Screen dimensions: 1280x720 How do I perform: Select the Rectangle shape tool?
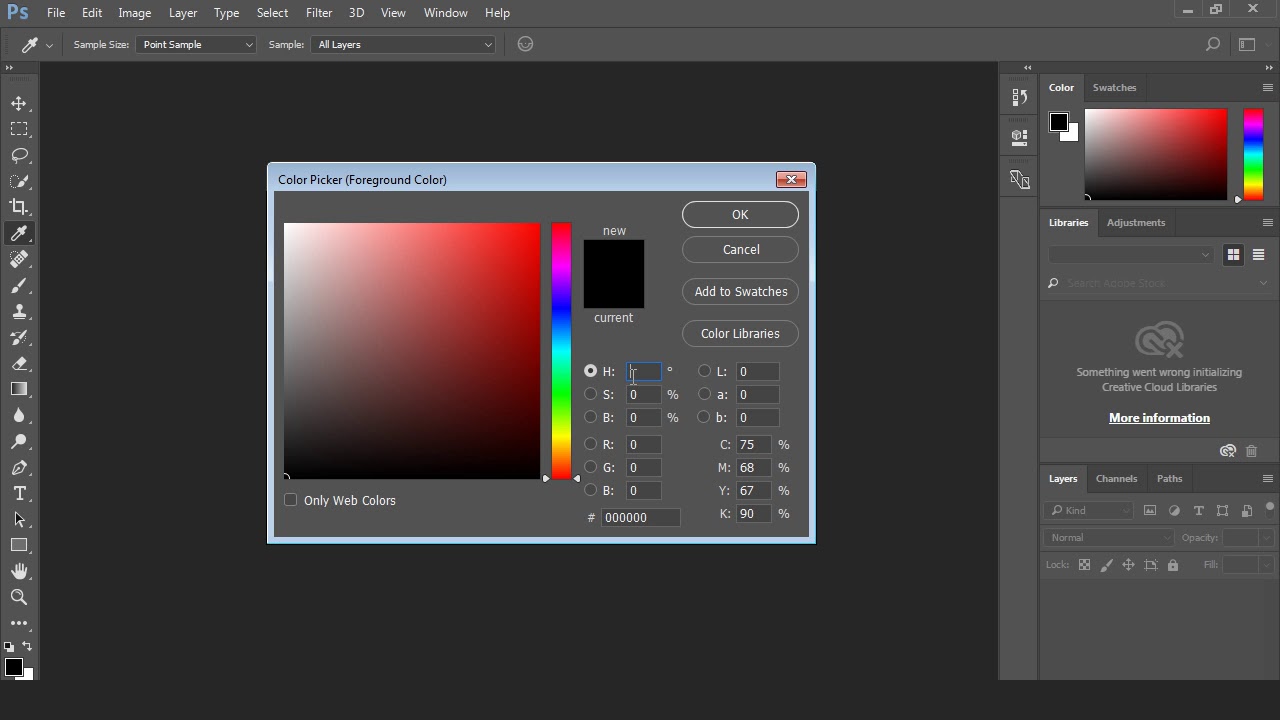point(19,545)
